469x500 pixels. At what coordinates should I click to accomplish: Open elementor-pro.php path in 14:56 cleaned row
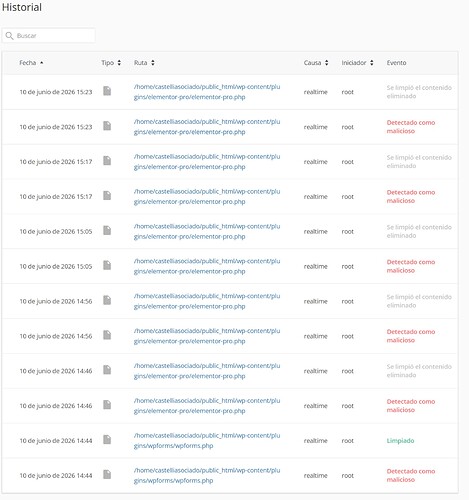coord(207,301)
